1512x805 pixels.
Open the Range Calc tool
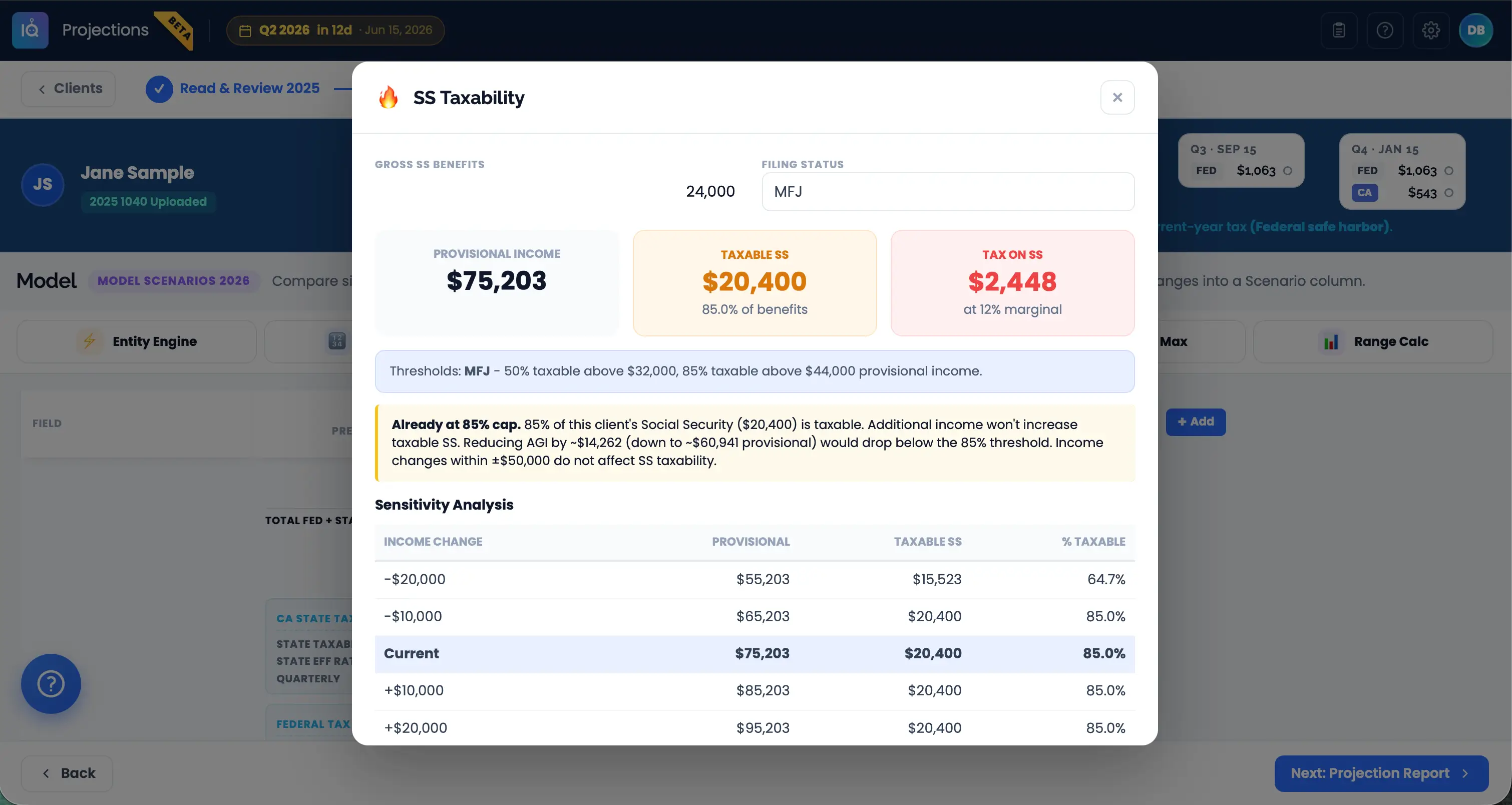pyautogui.click(x=1373, y=341)
